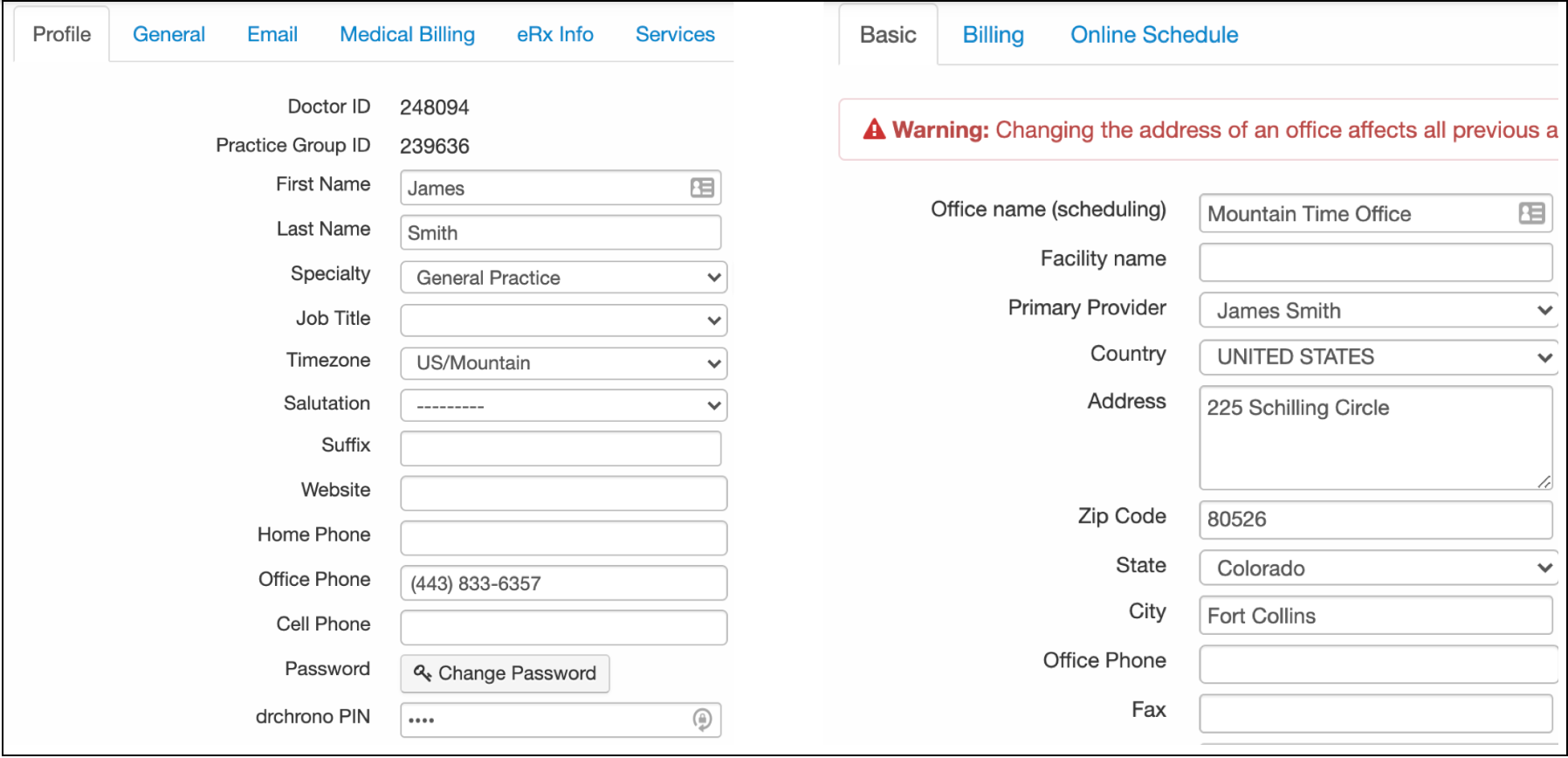
Task: Click the Home Phone input field
Action: [x=564, y=538]
